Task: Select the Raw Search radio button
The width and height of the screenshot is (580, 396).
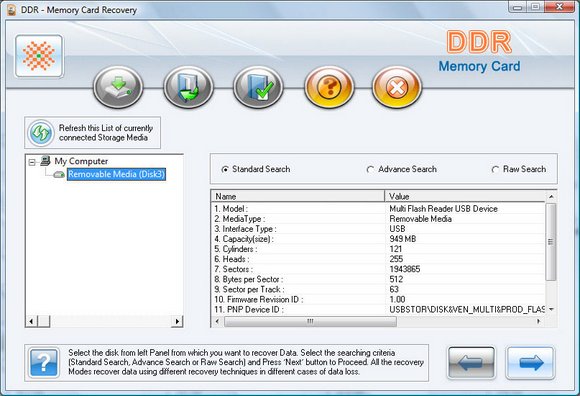Action: coord(495,170)
